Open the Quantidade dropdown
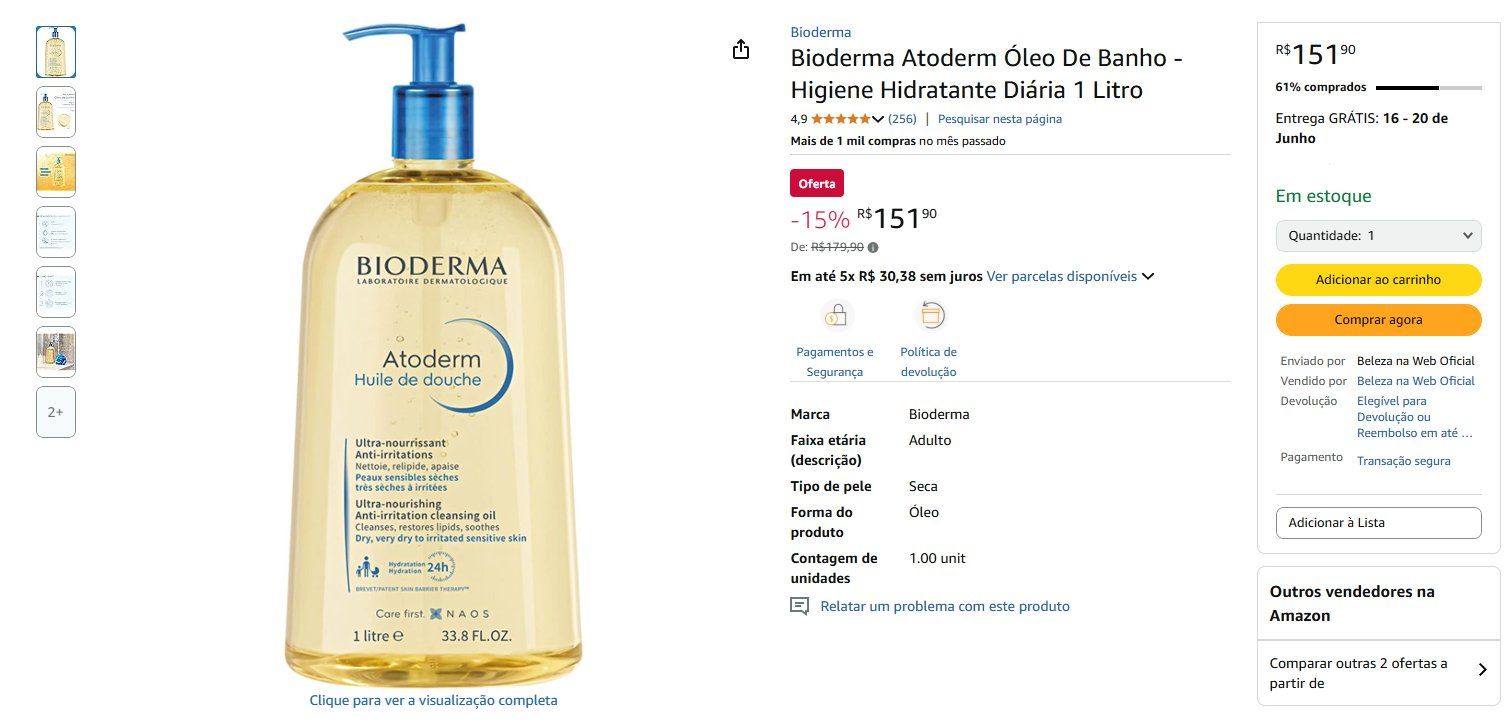 click(x=1378, y=236)
